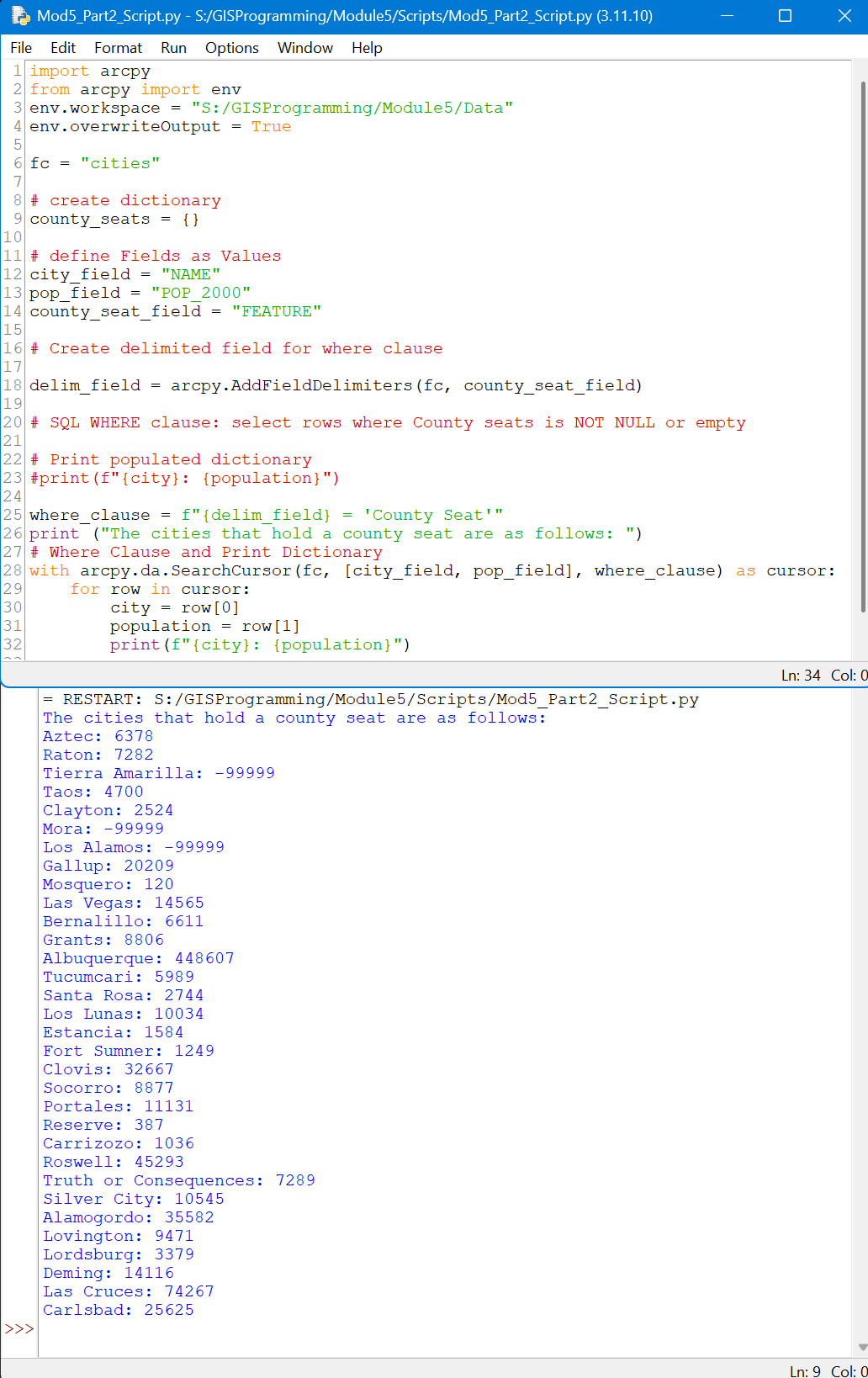Click the IDLE Python file icon in title bar

(20, 15)
